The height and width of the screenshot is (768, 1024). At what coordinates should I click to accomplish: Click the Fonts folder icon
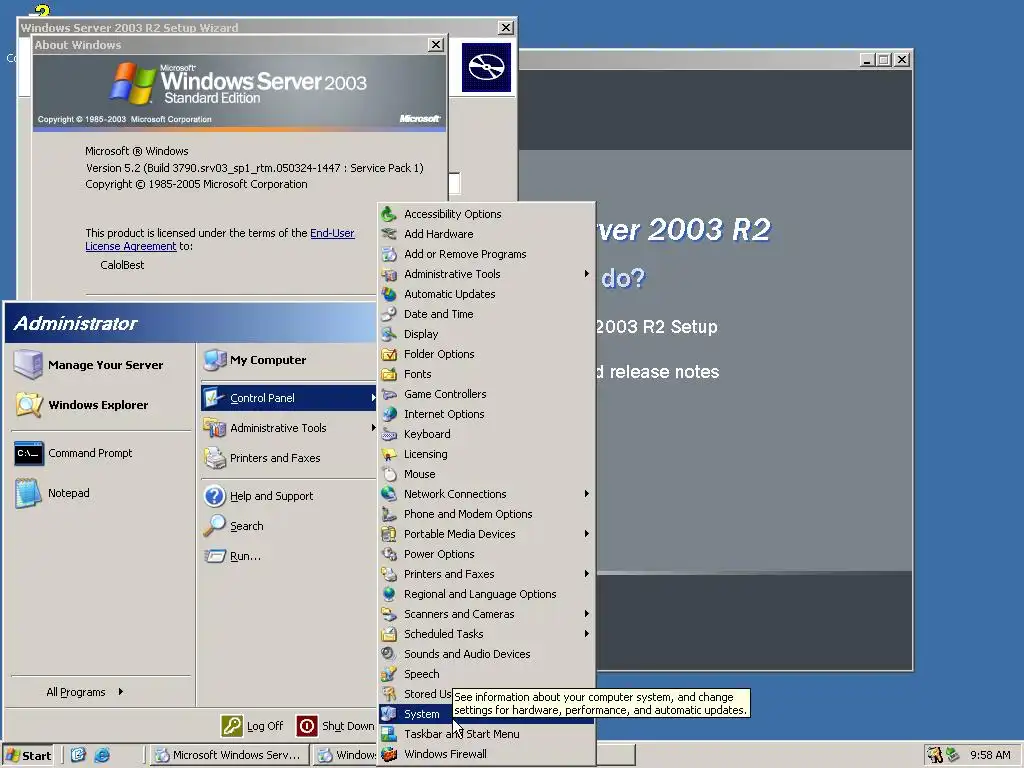(389, 374)
